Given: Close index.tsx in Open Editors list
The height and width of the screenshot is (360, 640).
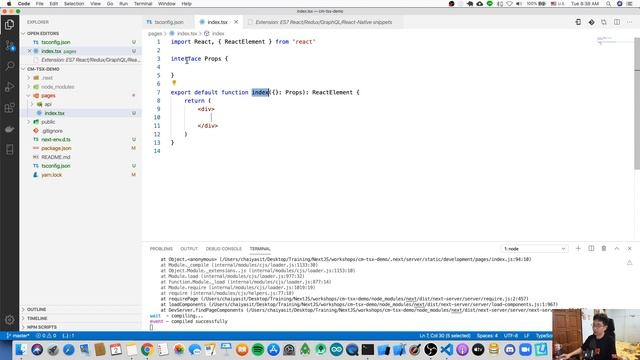Looking at the screenshot, I should (x=29, y=51).
